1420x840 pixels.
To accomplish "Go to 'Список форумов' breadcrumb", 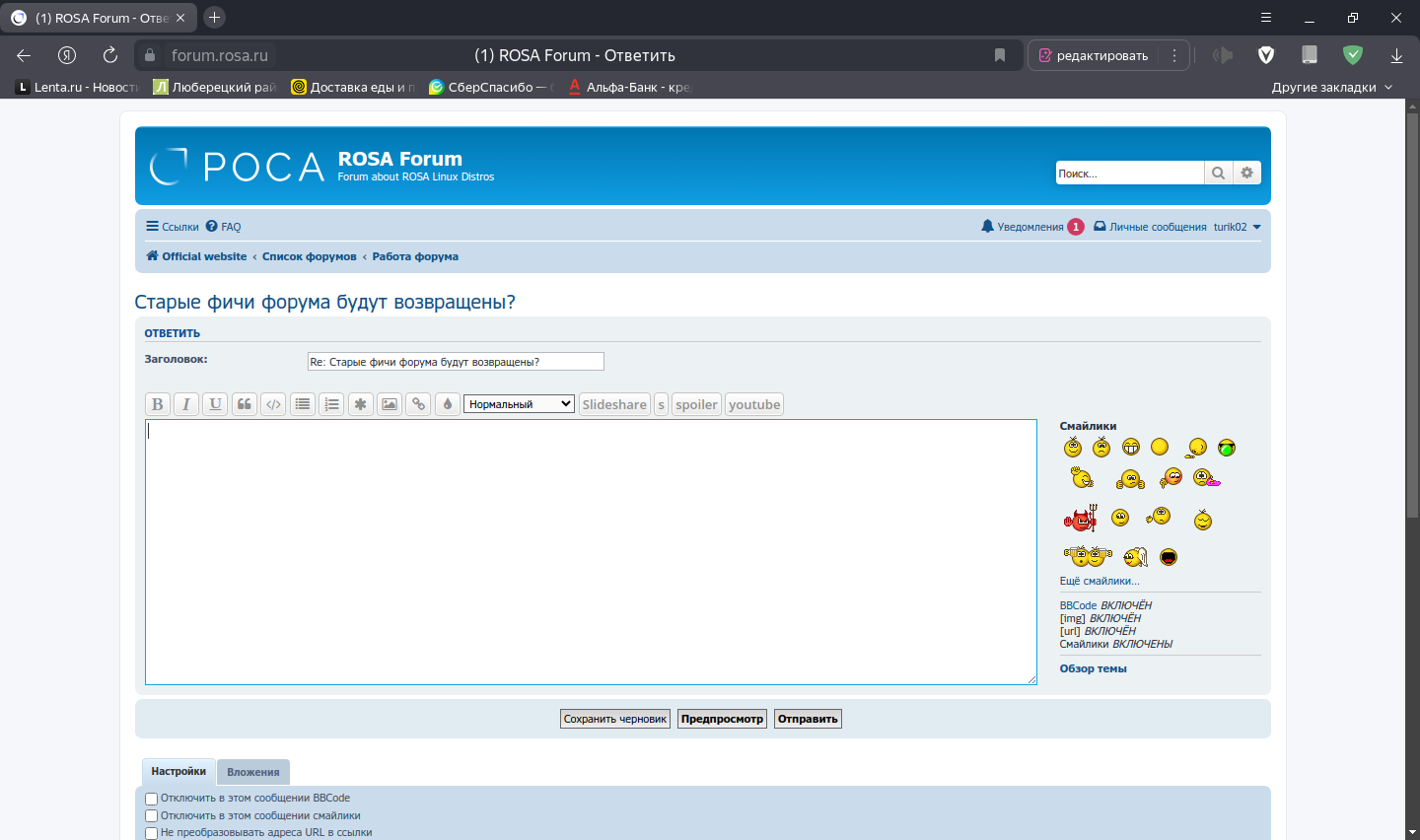I will [310, 256].
